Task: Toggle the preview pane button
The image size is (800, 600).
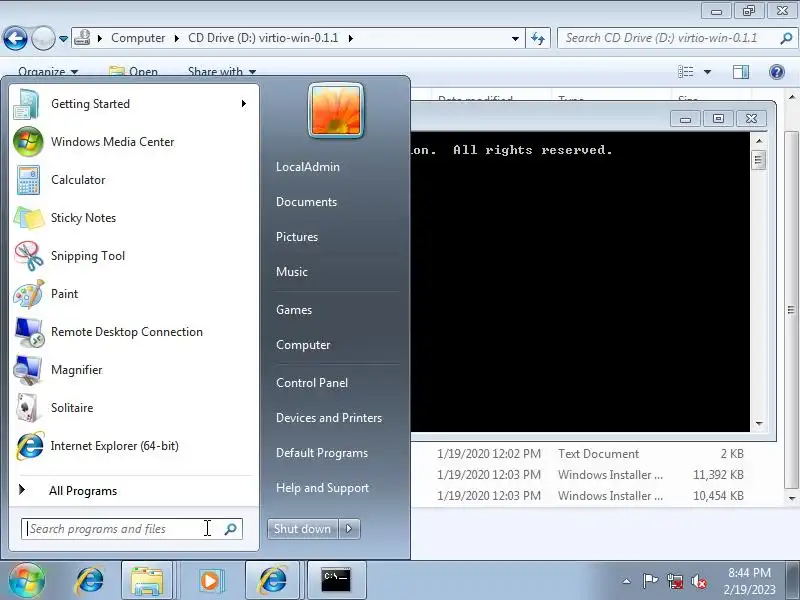Action: pyautogui.click(x=741, y=72)
